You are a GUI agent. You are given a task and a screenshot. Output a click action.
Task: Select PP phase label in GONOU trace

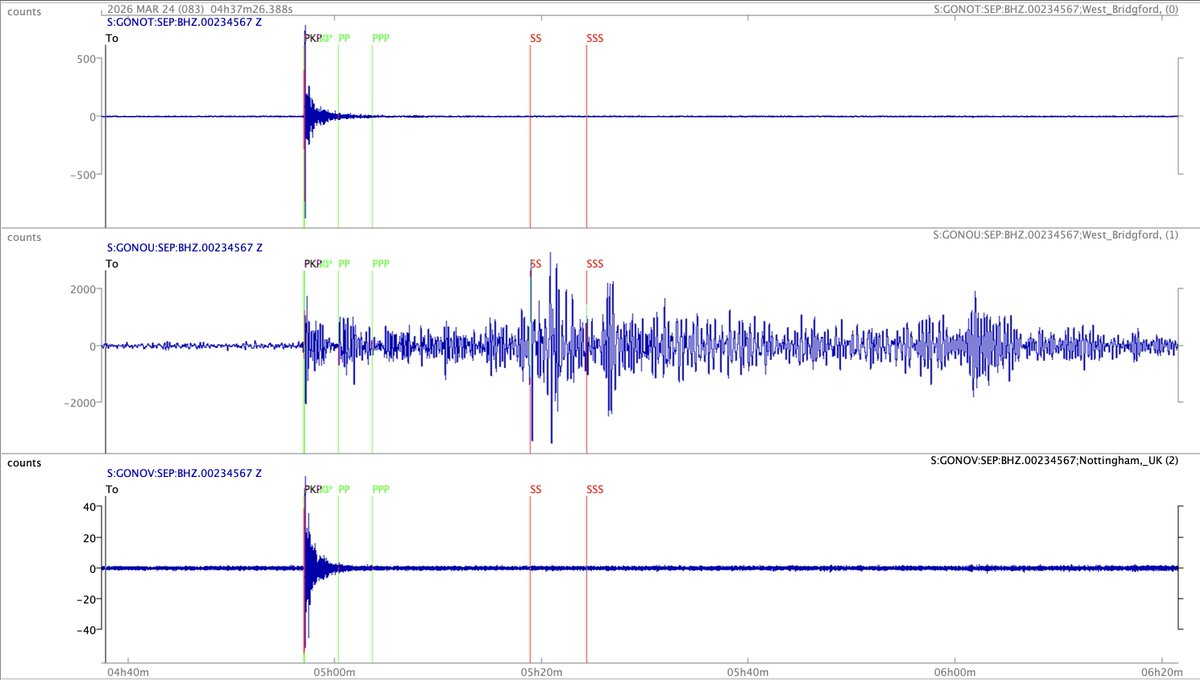(345, 264)
